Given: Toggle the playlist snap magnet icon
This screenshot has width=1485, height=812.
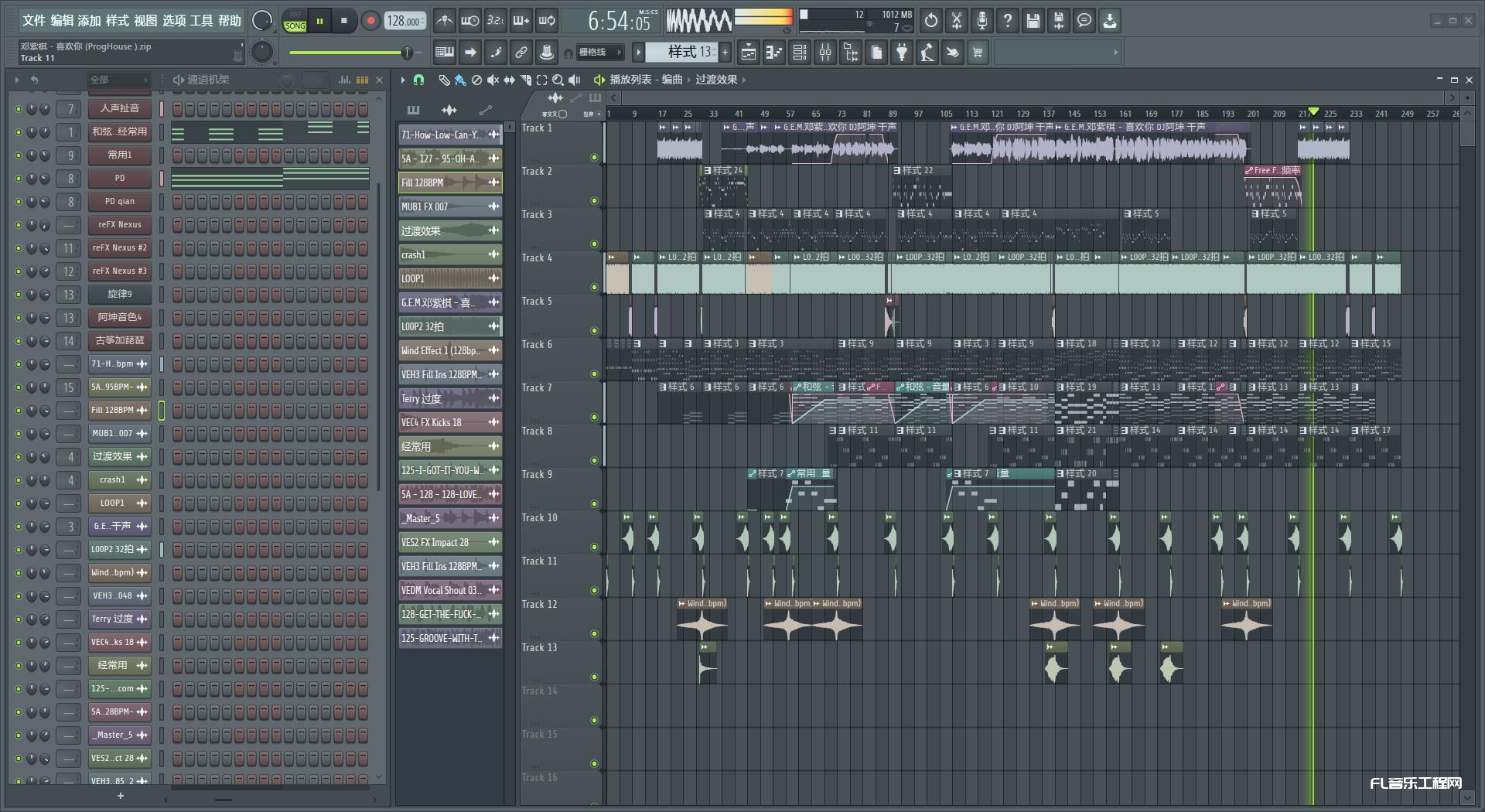Looking at the screenshot, I should (418, 80).
